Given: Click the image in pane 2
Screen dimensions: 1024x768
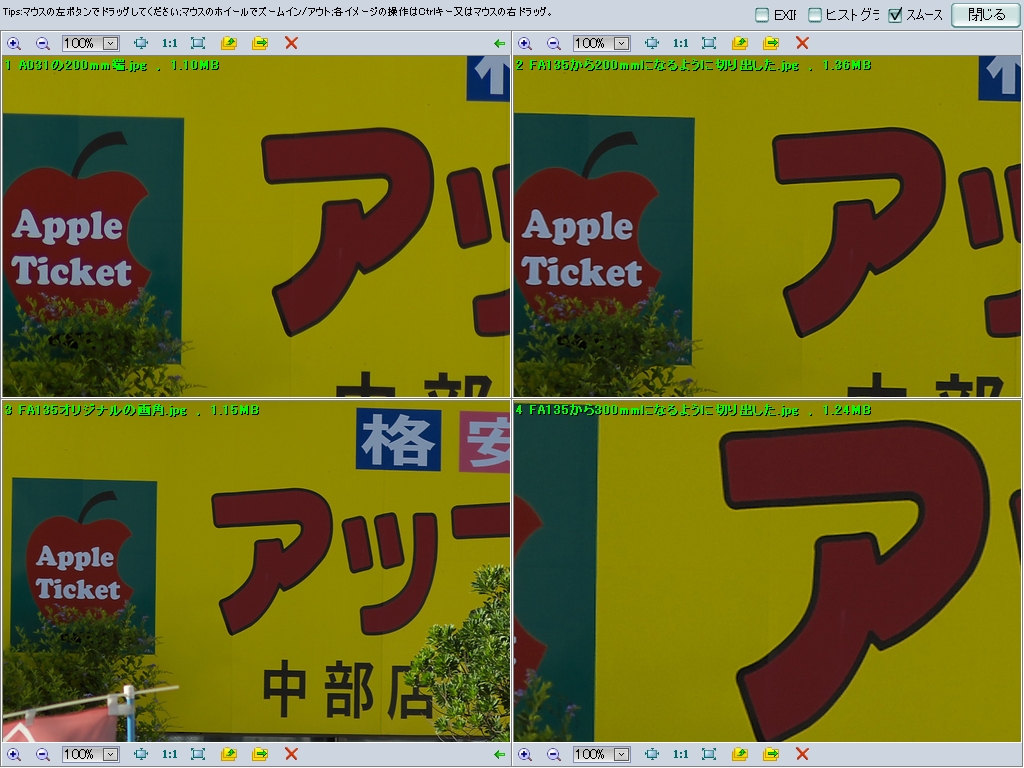Looking at the screenshot, I should pos(767,226).
